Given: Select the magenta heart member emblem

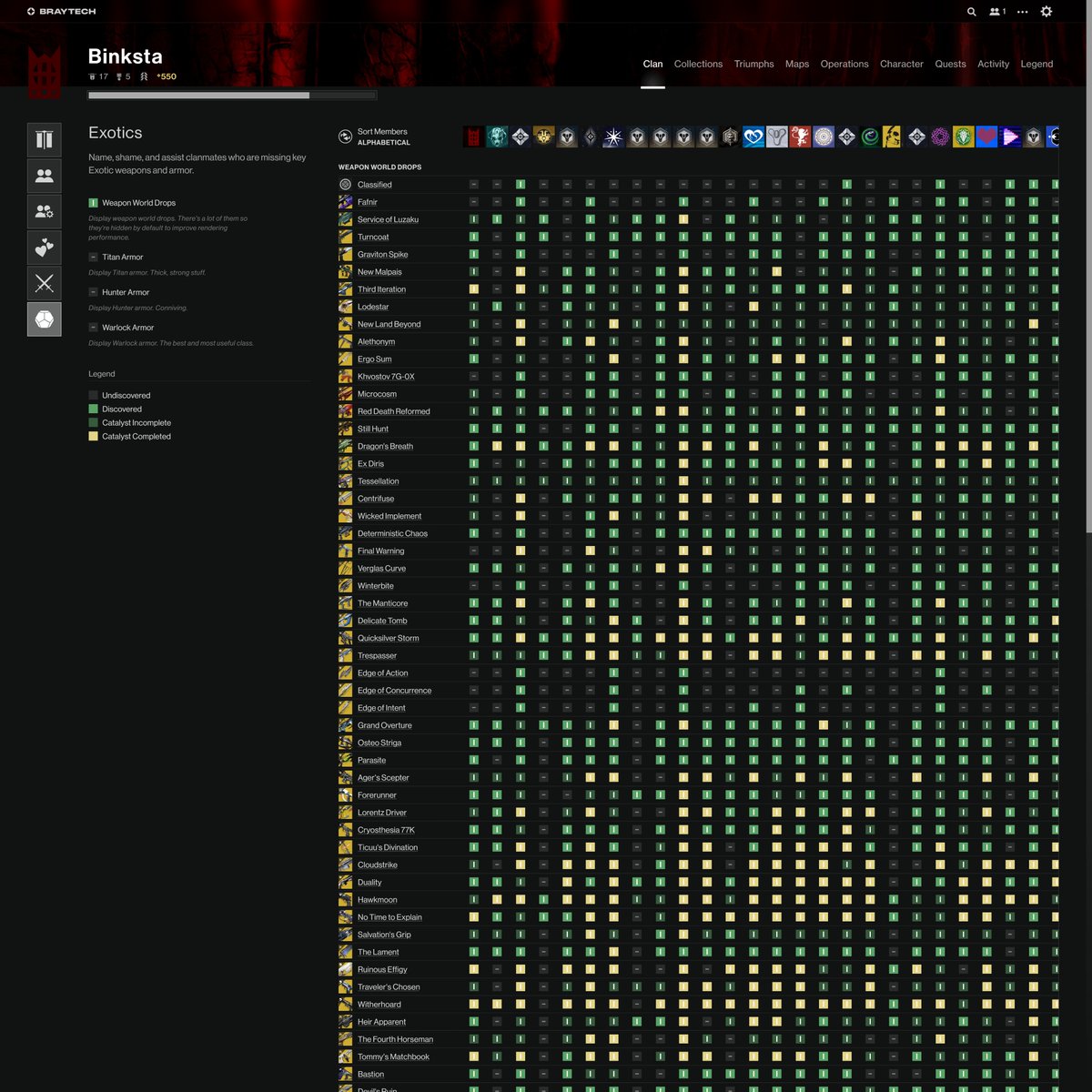Looking at the screenshot, I should tap(986, 136).
